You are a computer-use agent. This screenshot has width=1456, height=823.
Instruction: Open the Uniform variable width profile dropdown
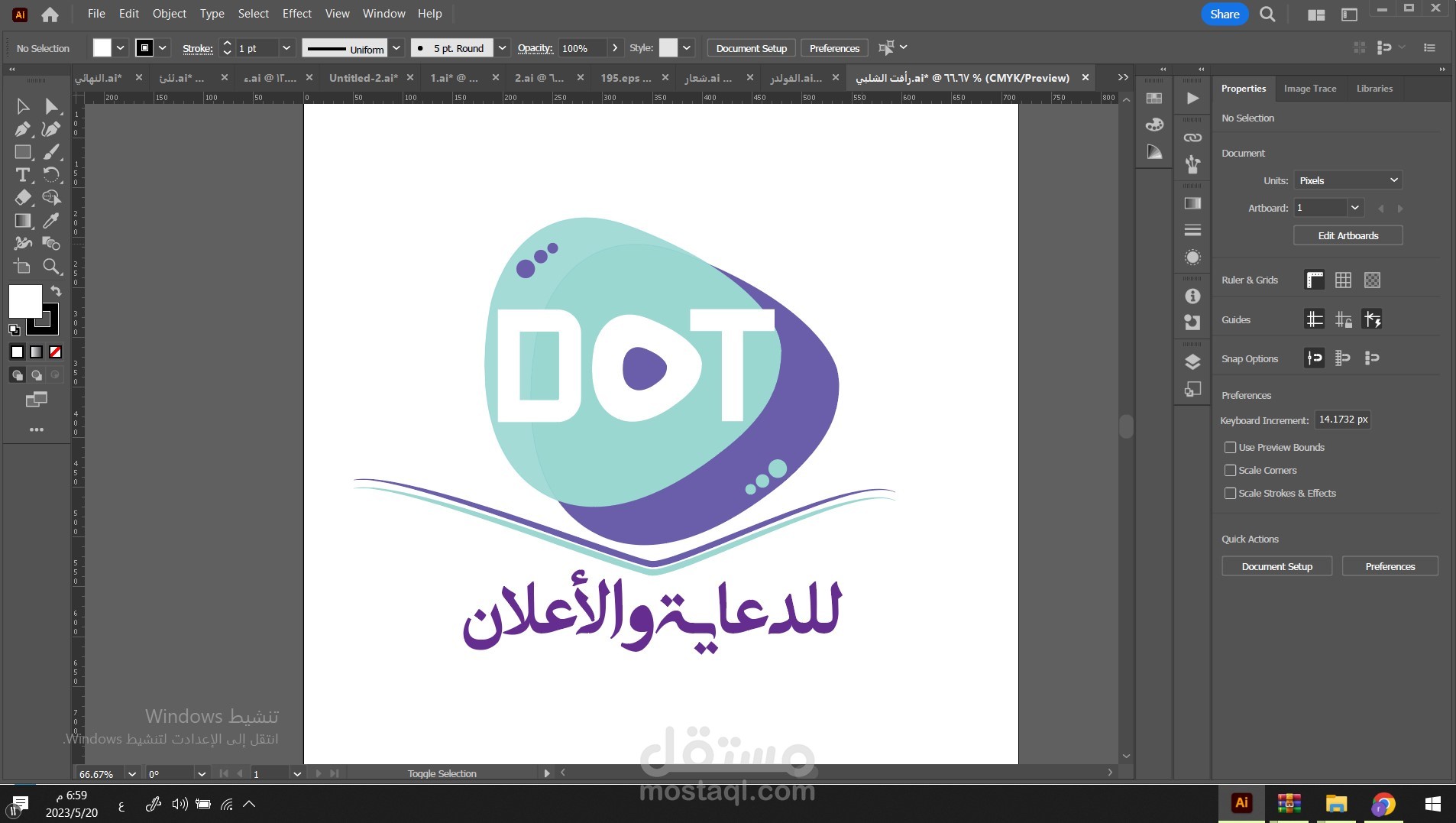[396, 48]
